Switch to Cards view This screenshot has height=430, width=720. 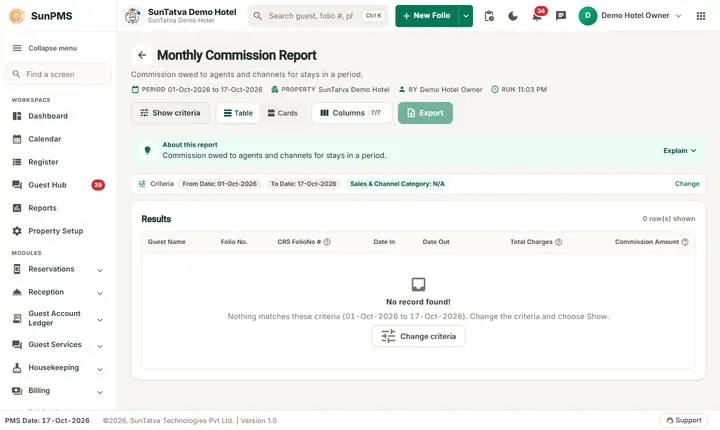[x=282, y=113]
